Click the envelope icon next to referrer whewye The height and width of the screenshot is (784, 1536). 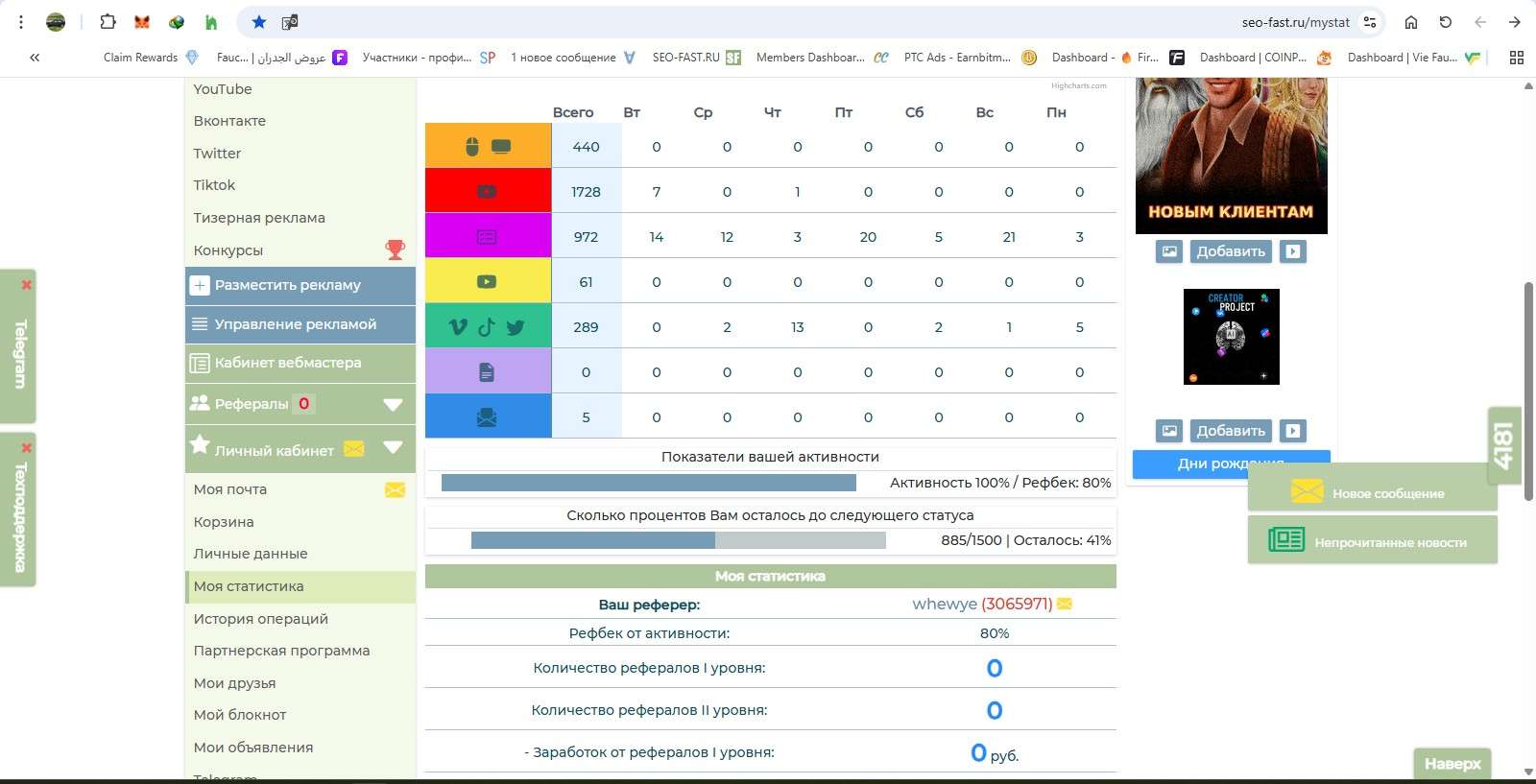tap(1065, 604)
